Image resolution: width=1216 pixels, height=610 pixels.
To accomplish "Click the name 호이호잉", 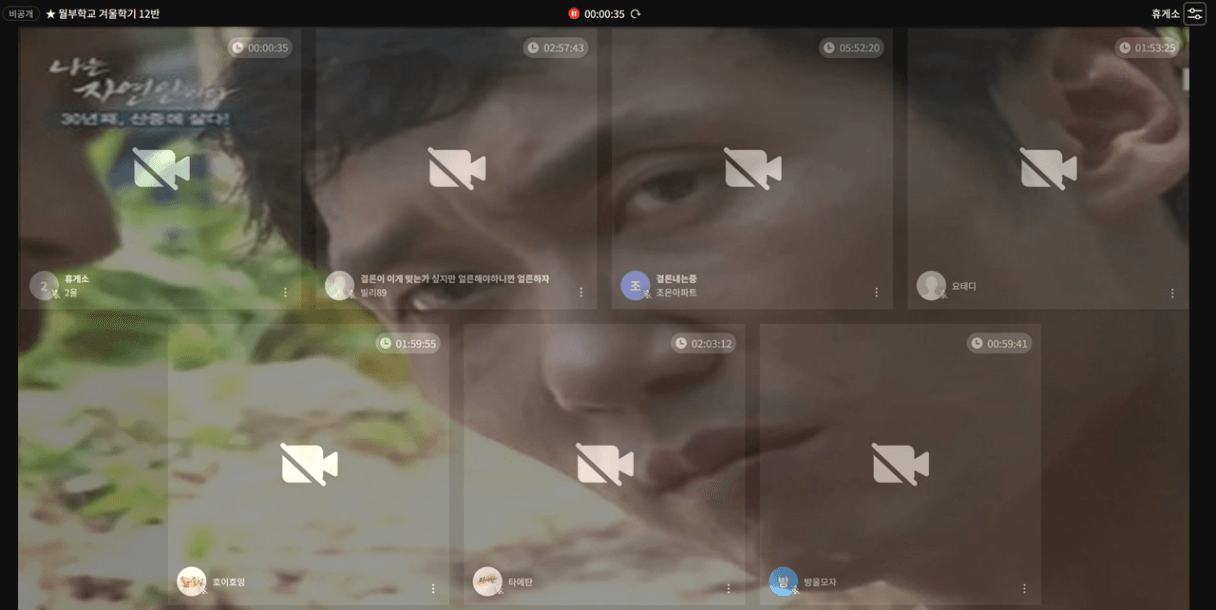I will 229,582.
